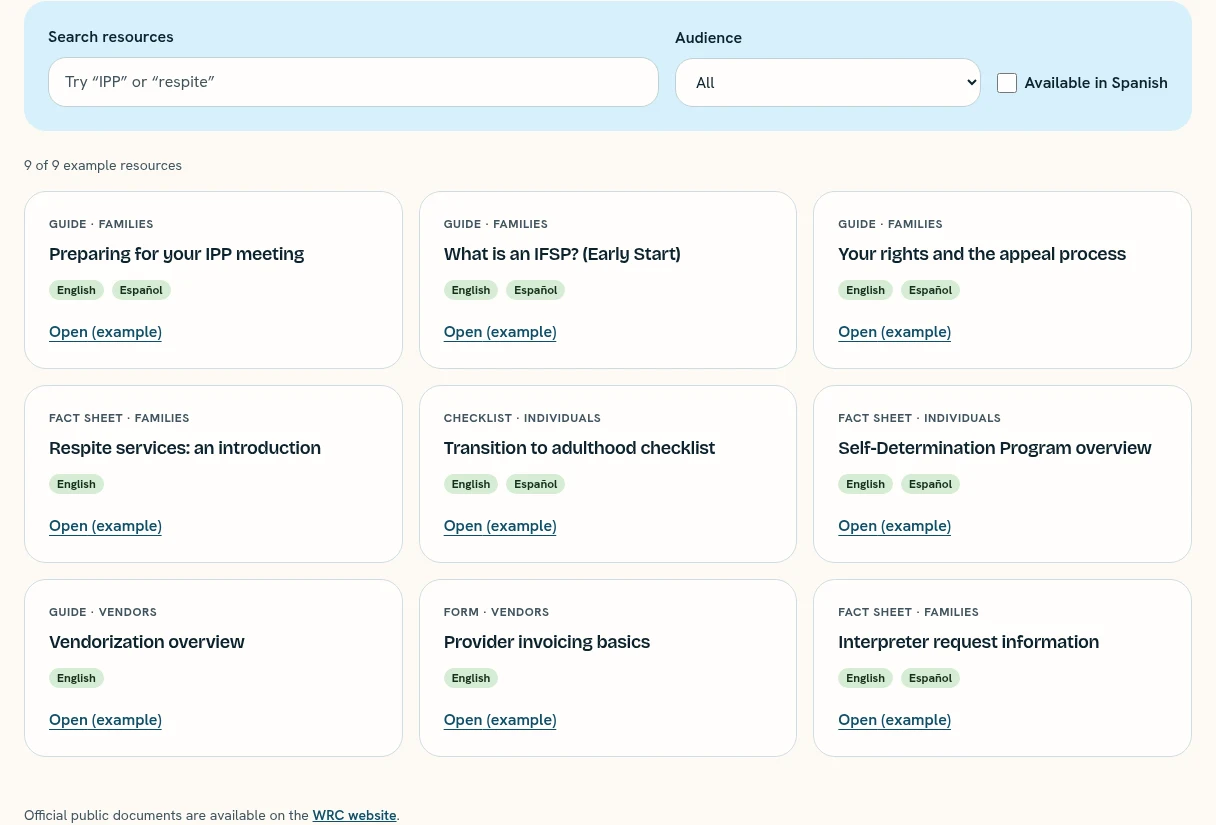Open the Respite services introduction example link

(x=105, y=526)
